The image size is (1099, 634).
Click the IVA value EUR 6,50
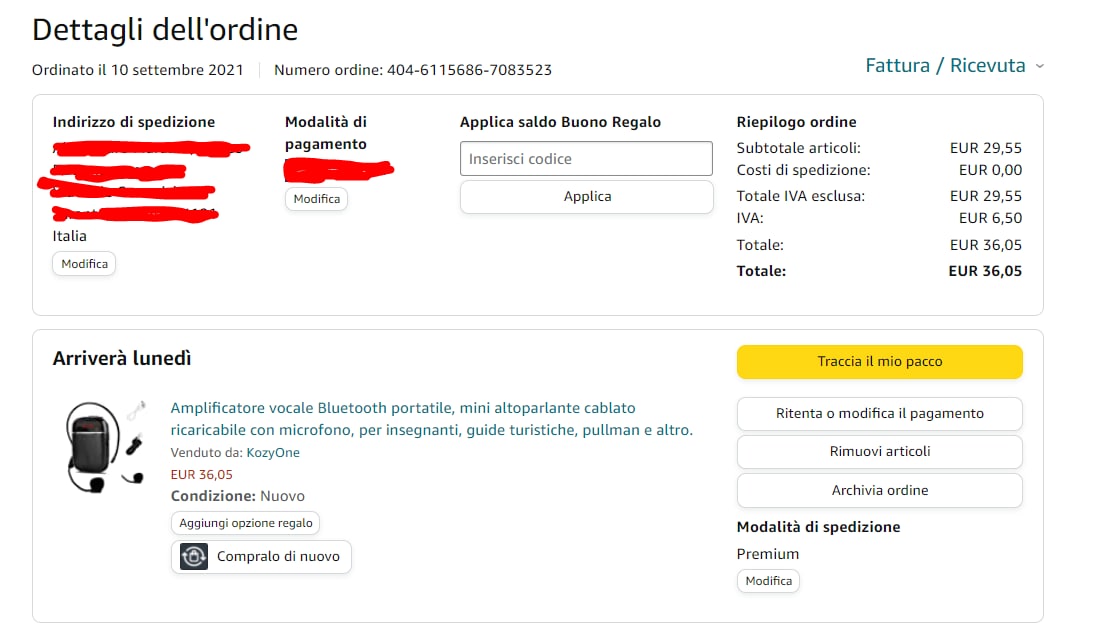[x=990, y=219]
